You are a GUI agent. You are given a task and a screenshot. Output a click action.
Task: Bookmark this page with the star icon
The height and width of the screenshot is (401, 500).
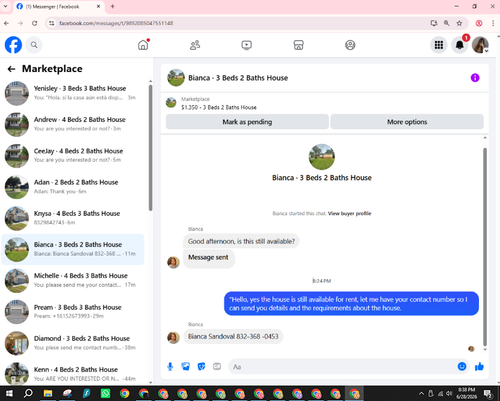459,23
